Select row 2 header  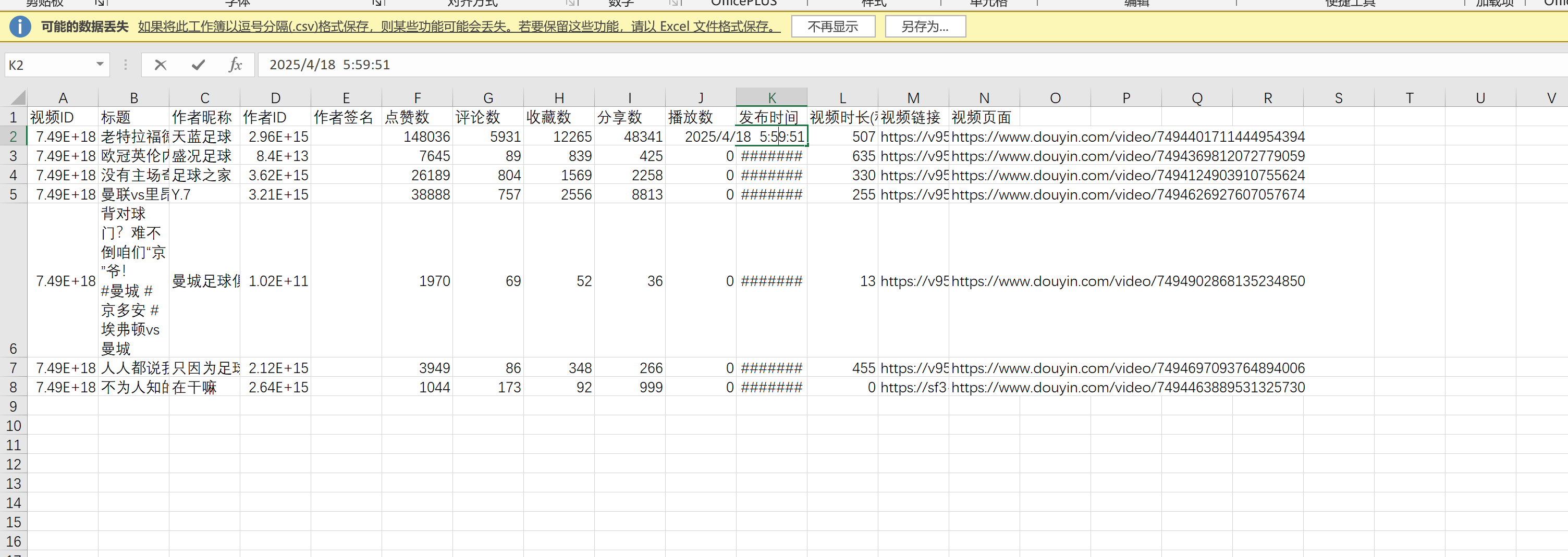point(14,137)
